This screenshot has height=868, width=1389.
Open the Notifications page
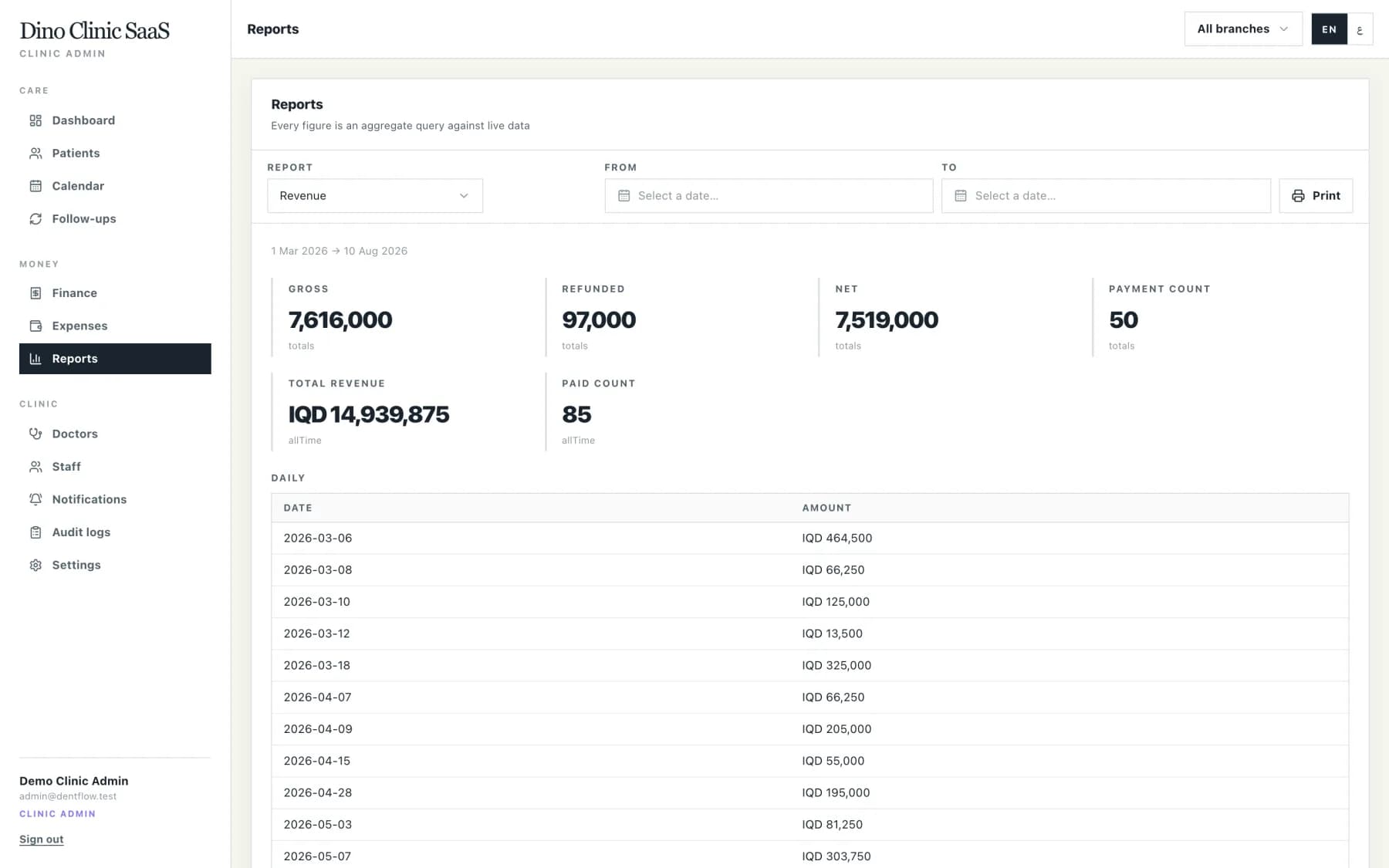pyautogui.click(x=115, y=499)
